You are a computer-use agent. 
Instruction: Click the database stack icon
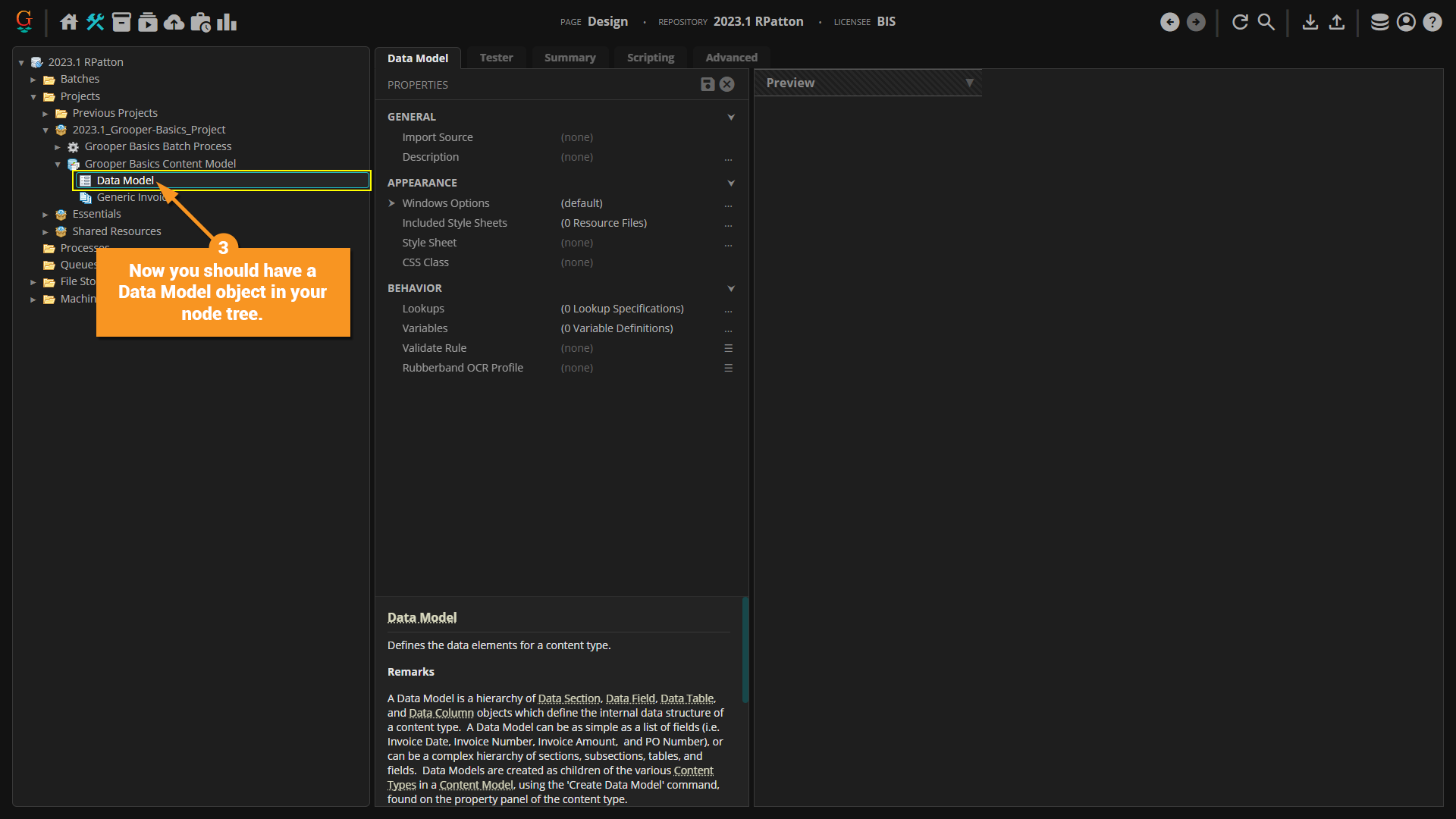coord(1379,22)
